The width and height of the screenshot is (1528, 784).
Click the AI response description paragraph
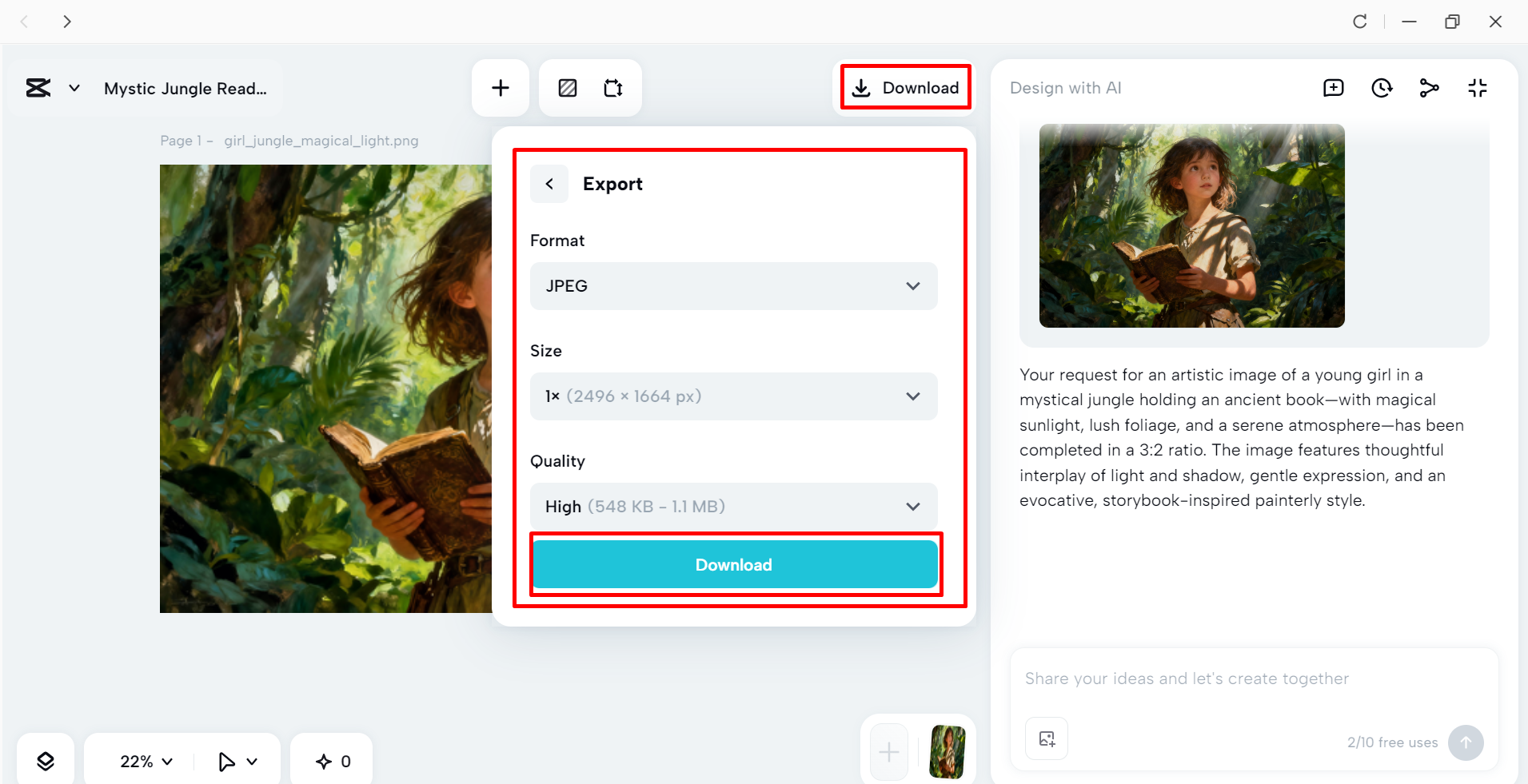1242,437
